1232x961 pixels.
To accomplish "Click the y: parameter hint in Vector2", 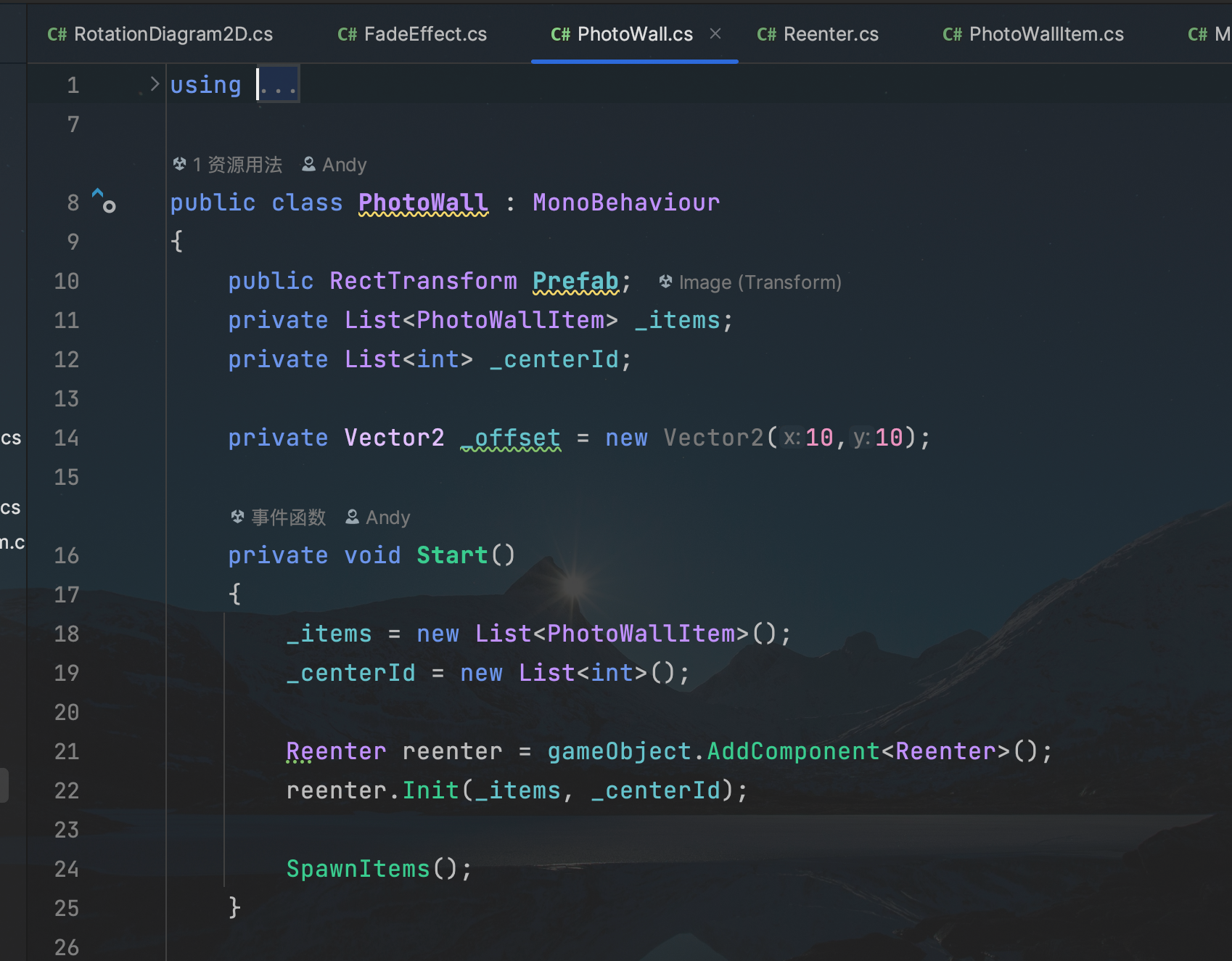I will (x=861, y=438).
